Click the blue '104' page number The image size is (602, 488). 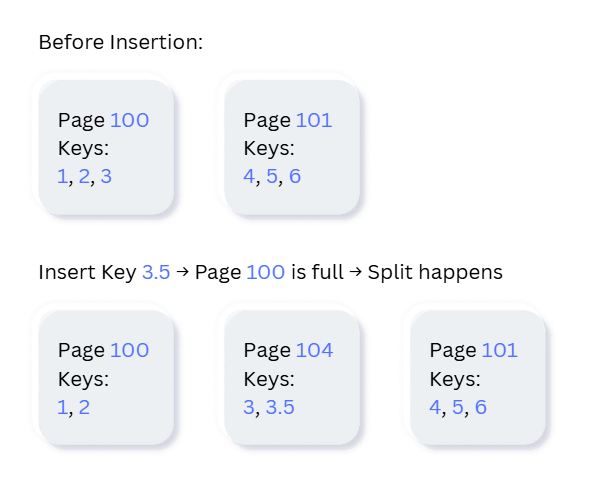(x=314, y=350)
